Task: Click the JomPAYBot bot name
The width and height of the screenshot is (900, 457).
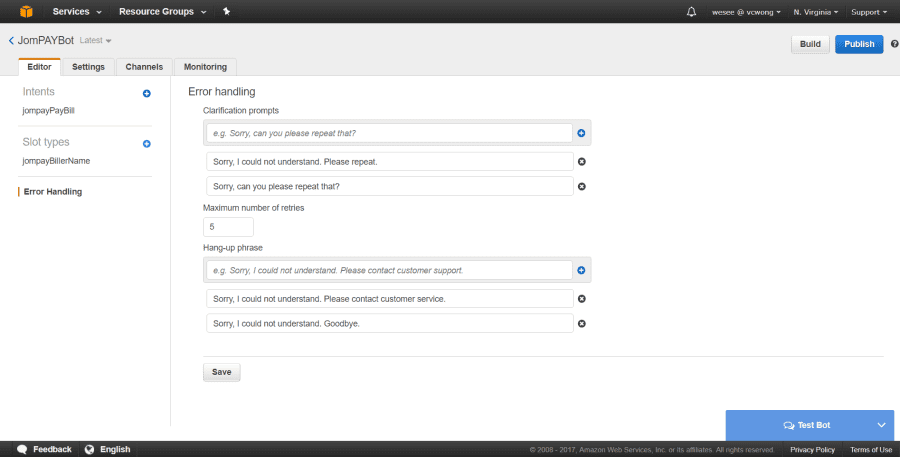Action: (x=46, y=40)
